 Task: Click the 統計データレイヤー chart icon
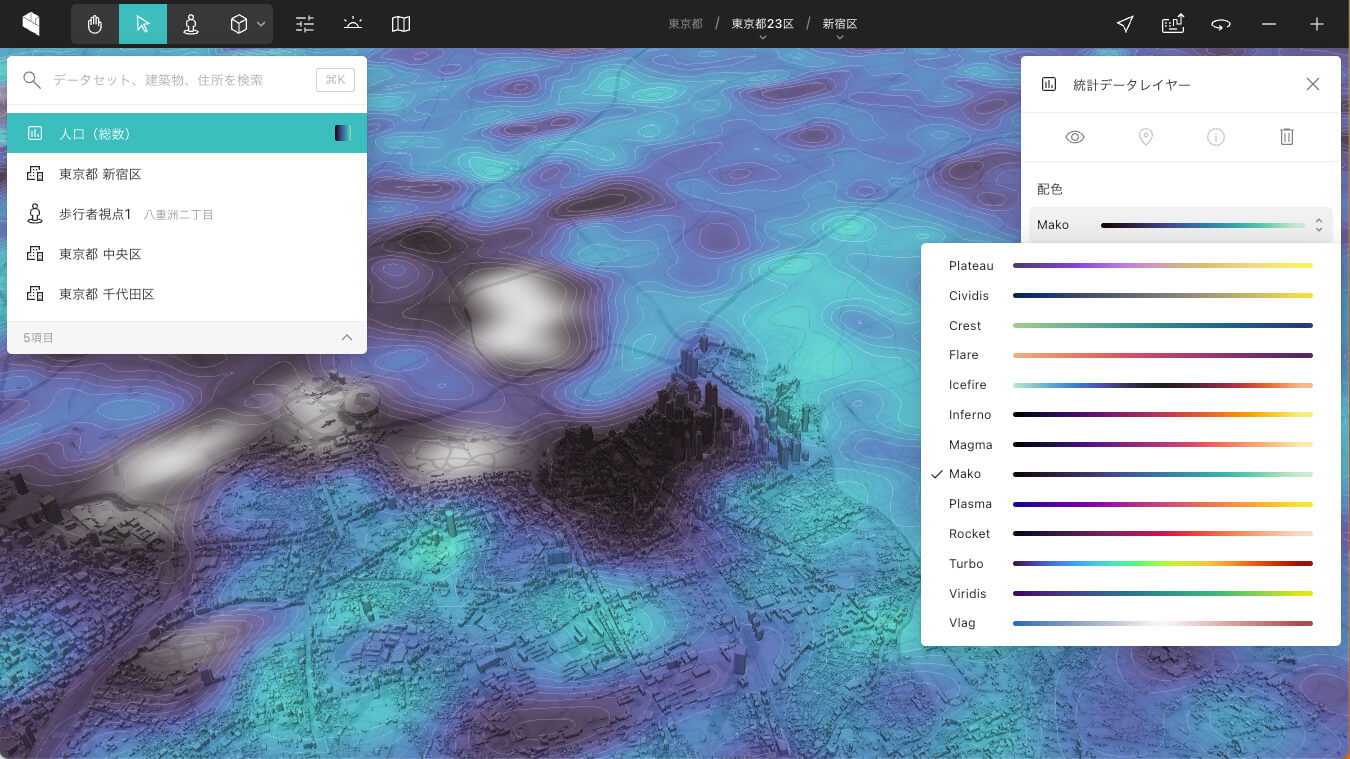(x=1049, y=85)
